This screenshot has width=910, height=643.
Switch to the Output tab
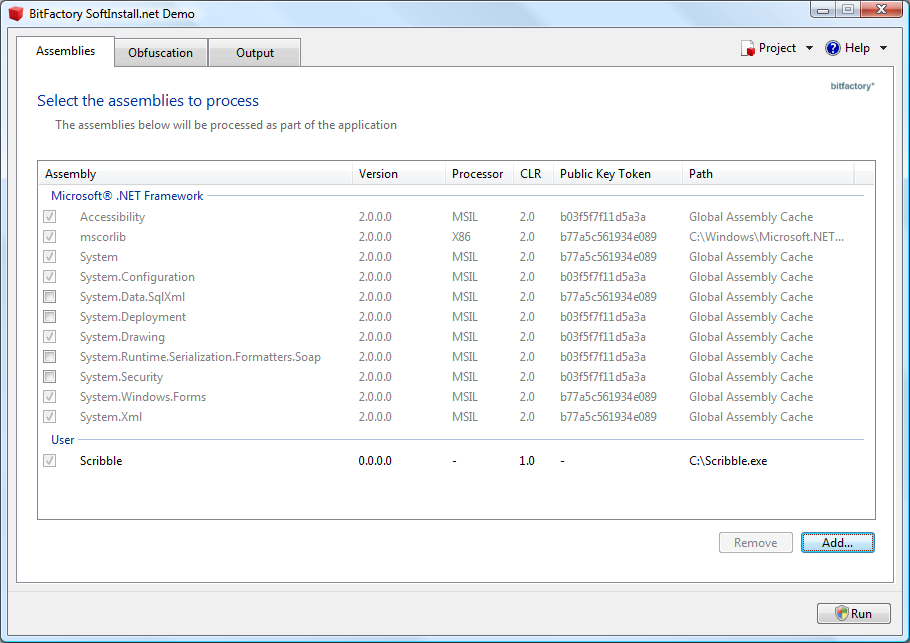pyautogui.click(x=255, y=53)
